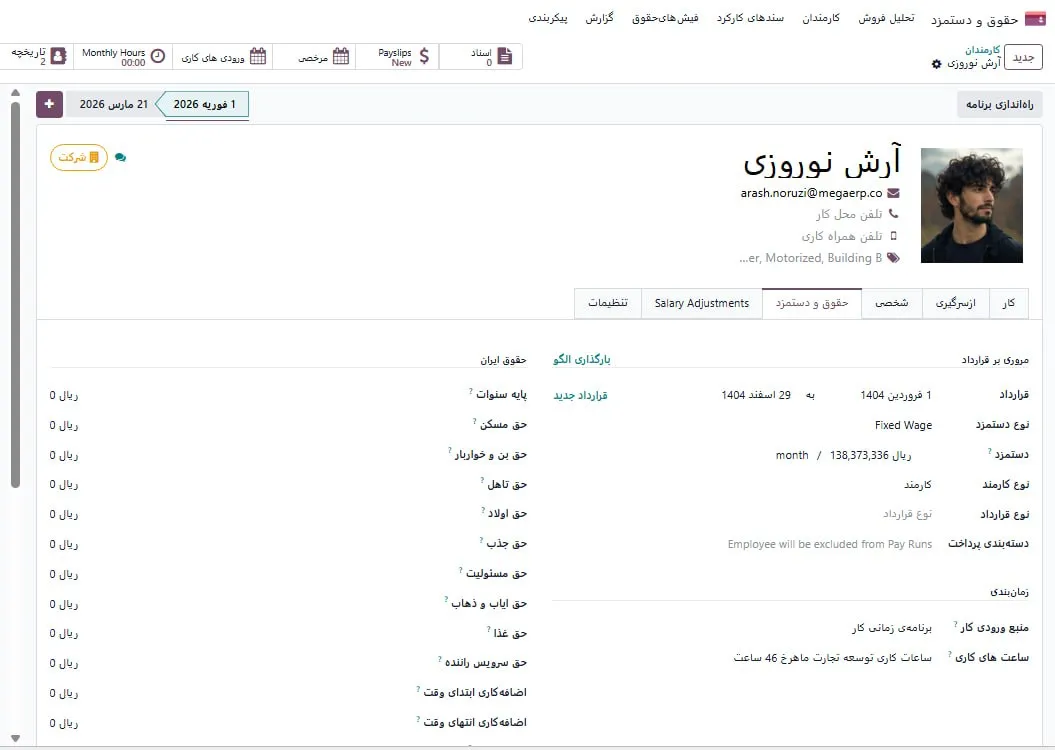Image resolution: width=1055 pixels, height=750 pixels.
Task: Switch to the ازسرگیری tab
Action: pos(955,303)
